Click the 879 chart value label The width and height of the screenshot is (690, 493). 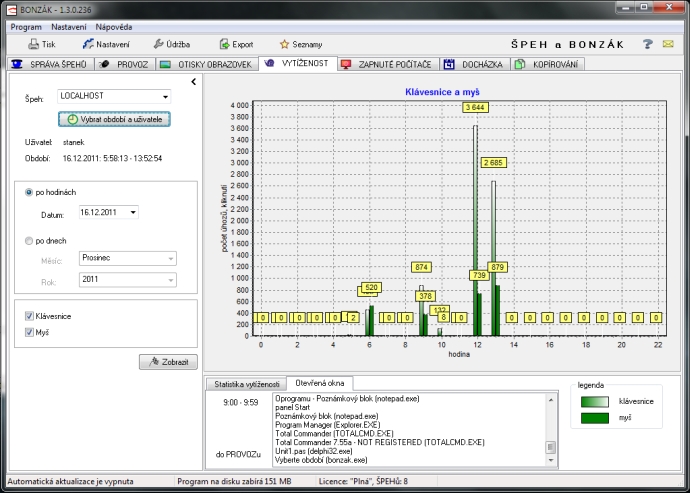497,267
